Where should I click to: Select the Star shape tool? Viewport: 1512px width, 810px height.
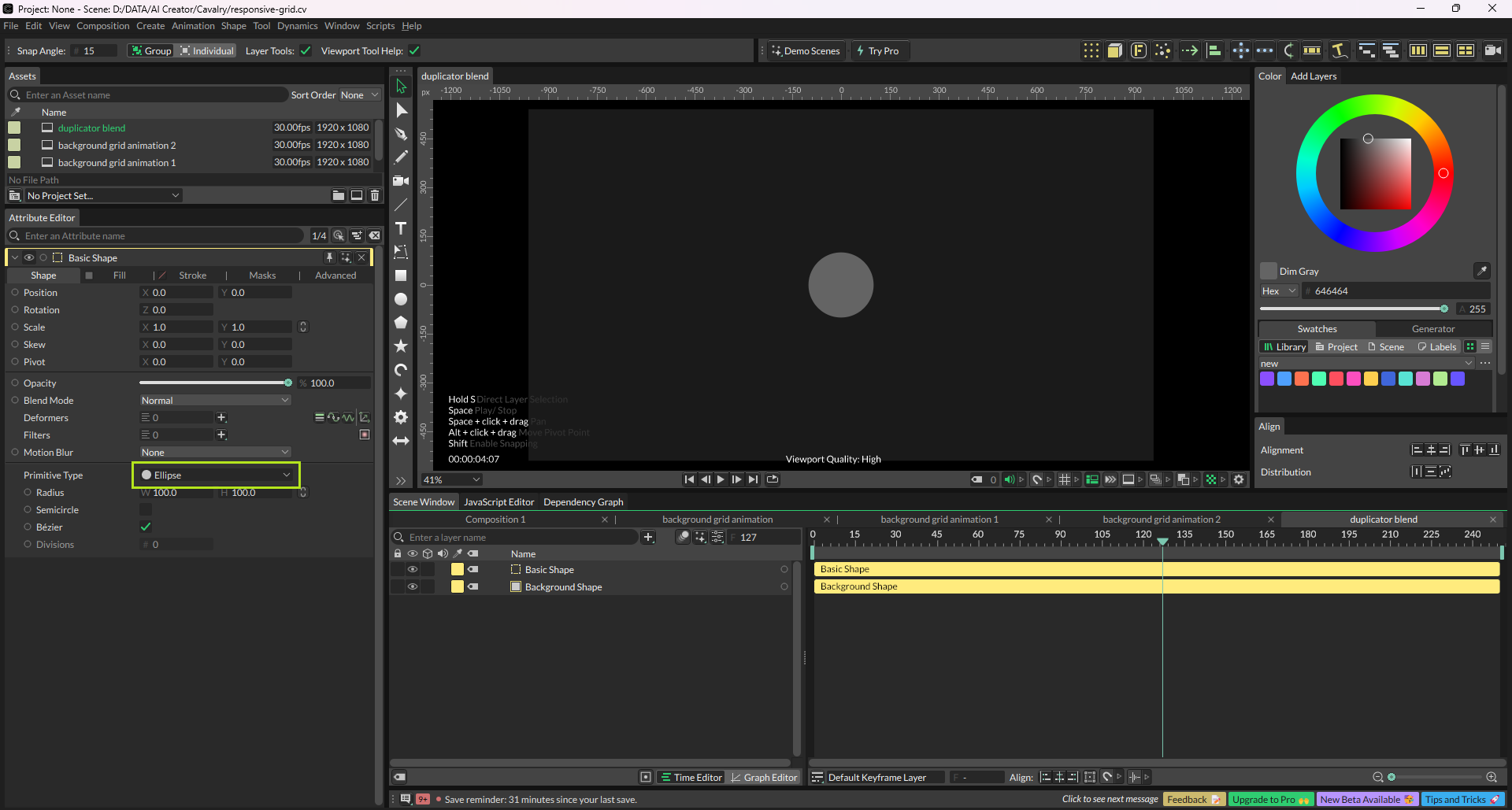401,346
